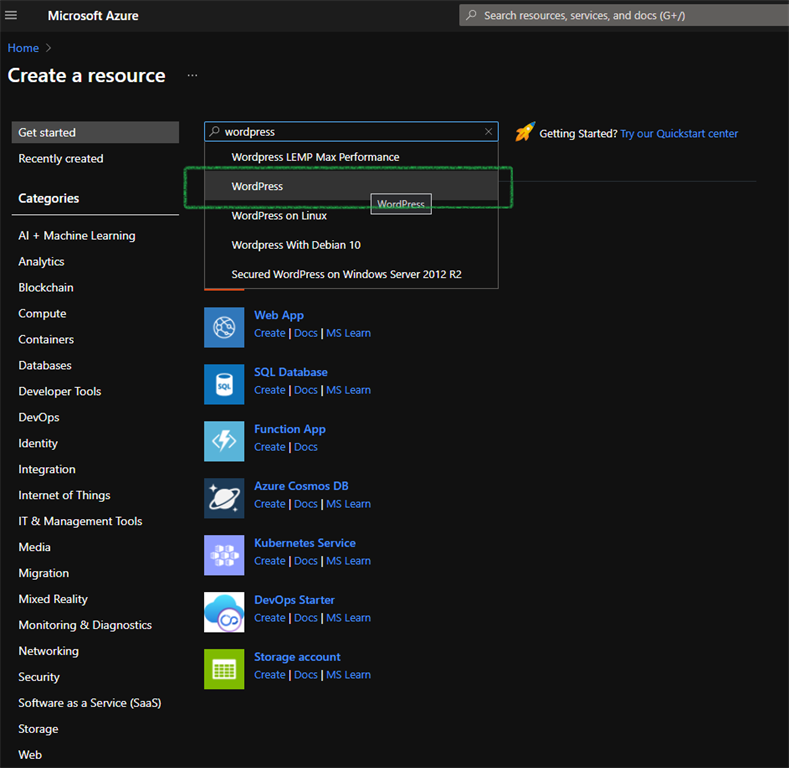
Task: Open the Identity category
Action: (38, 443)
